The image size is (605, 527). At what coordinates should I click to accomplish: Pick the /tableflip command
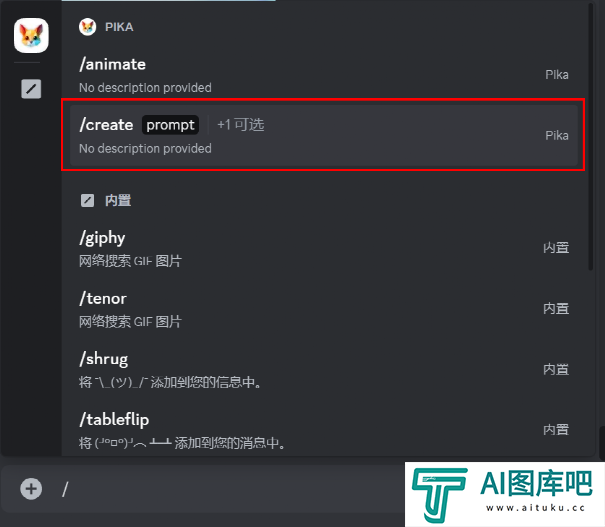324,430
